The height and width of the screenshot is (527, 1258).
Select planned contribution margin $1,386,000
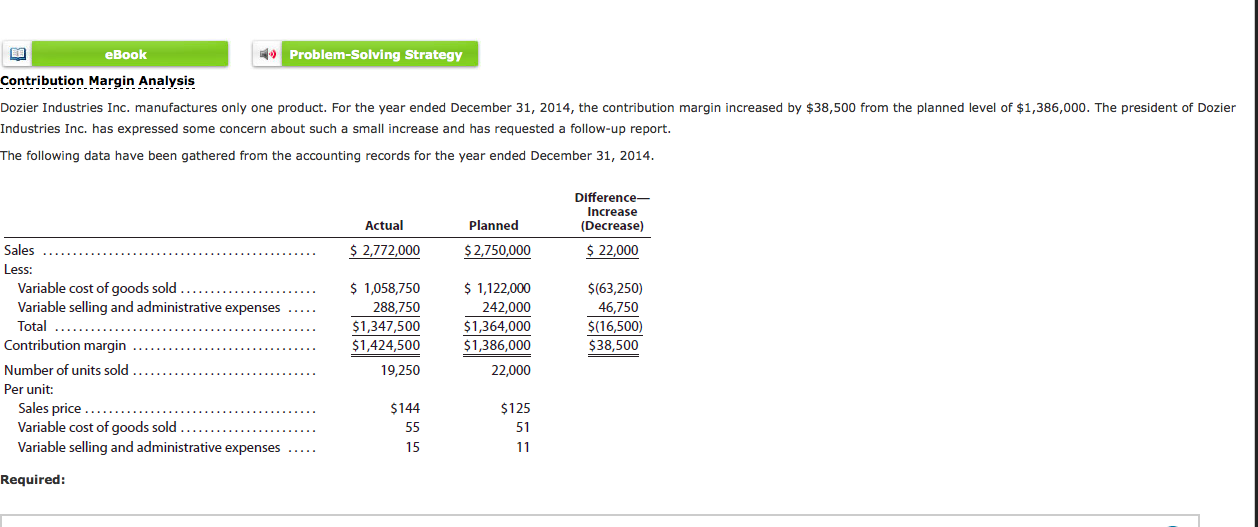[497, 346]
